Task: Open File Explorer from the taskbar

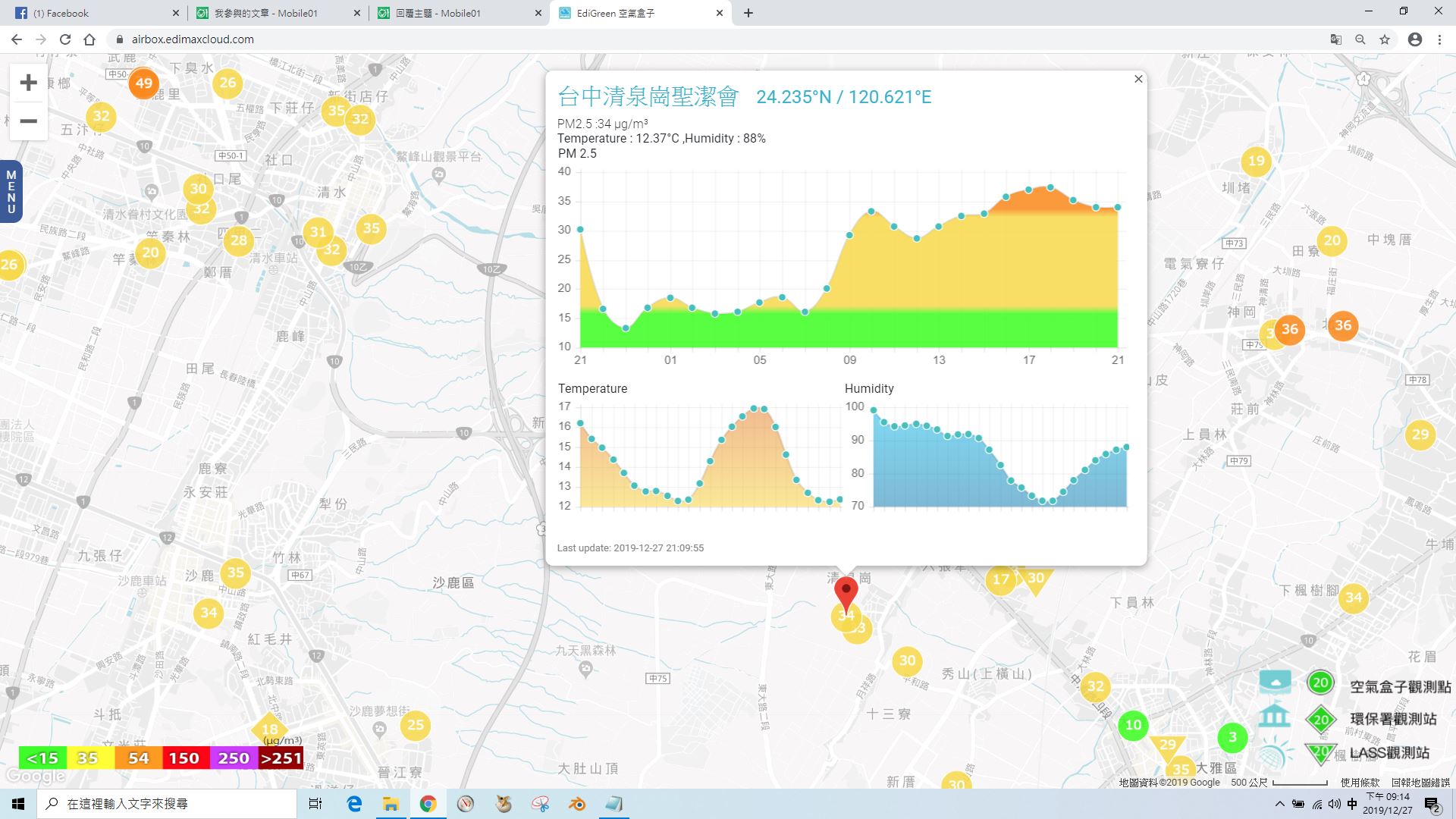Action: [391, 804]
